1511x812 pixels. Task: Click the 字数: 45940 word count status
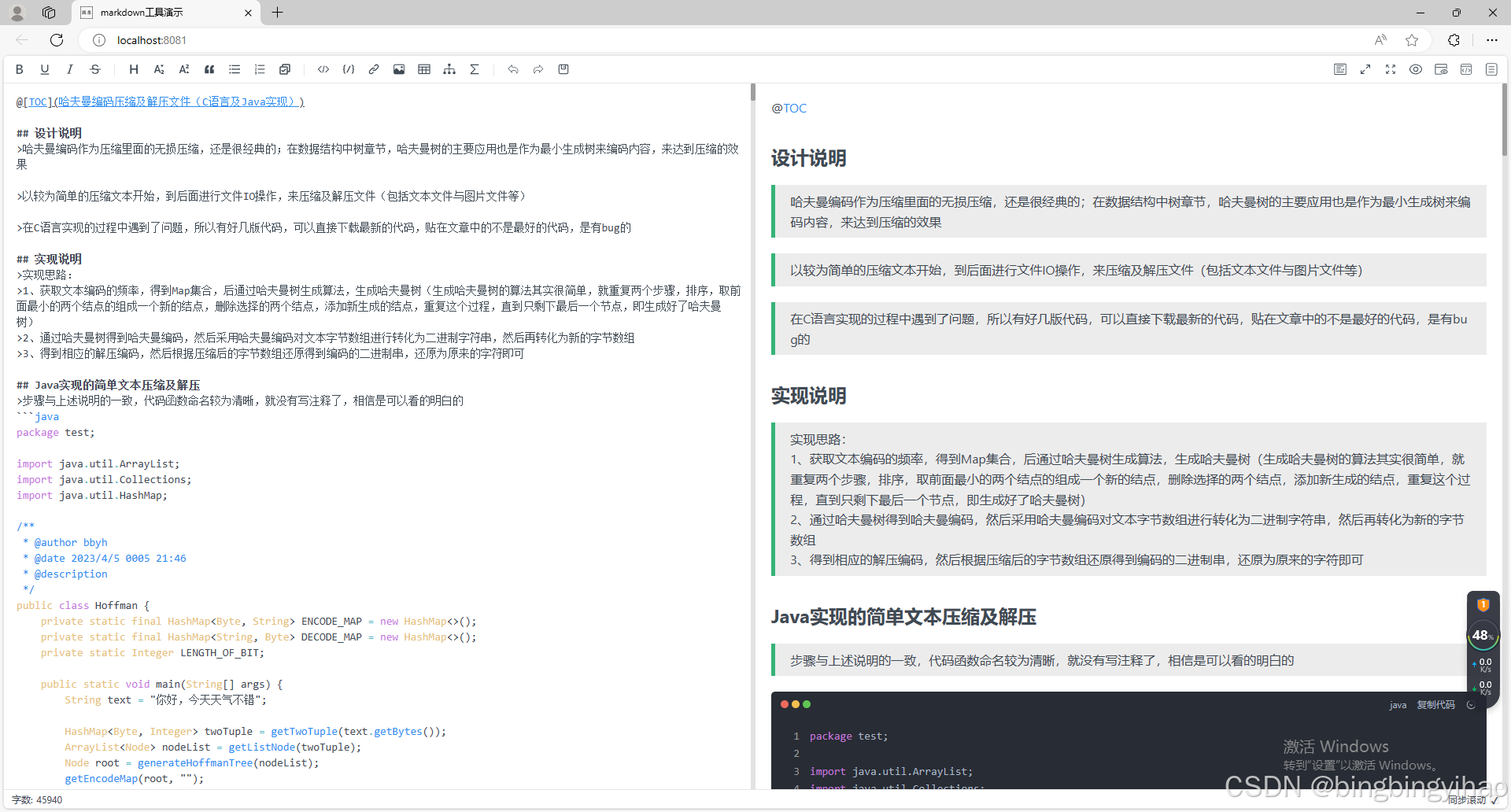[x=37, y=800]
